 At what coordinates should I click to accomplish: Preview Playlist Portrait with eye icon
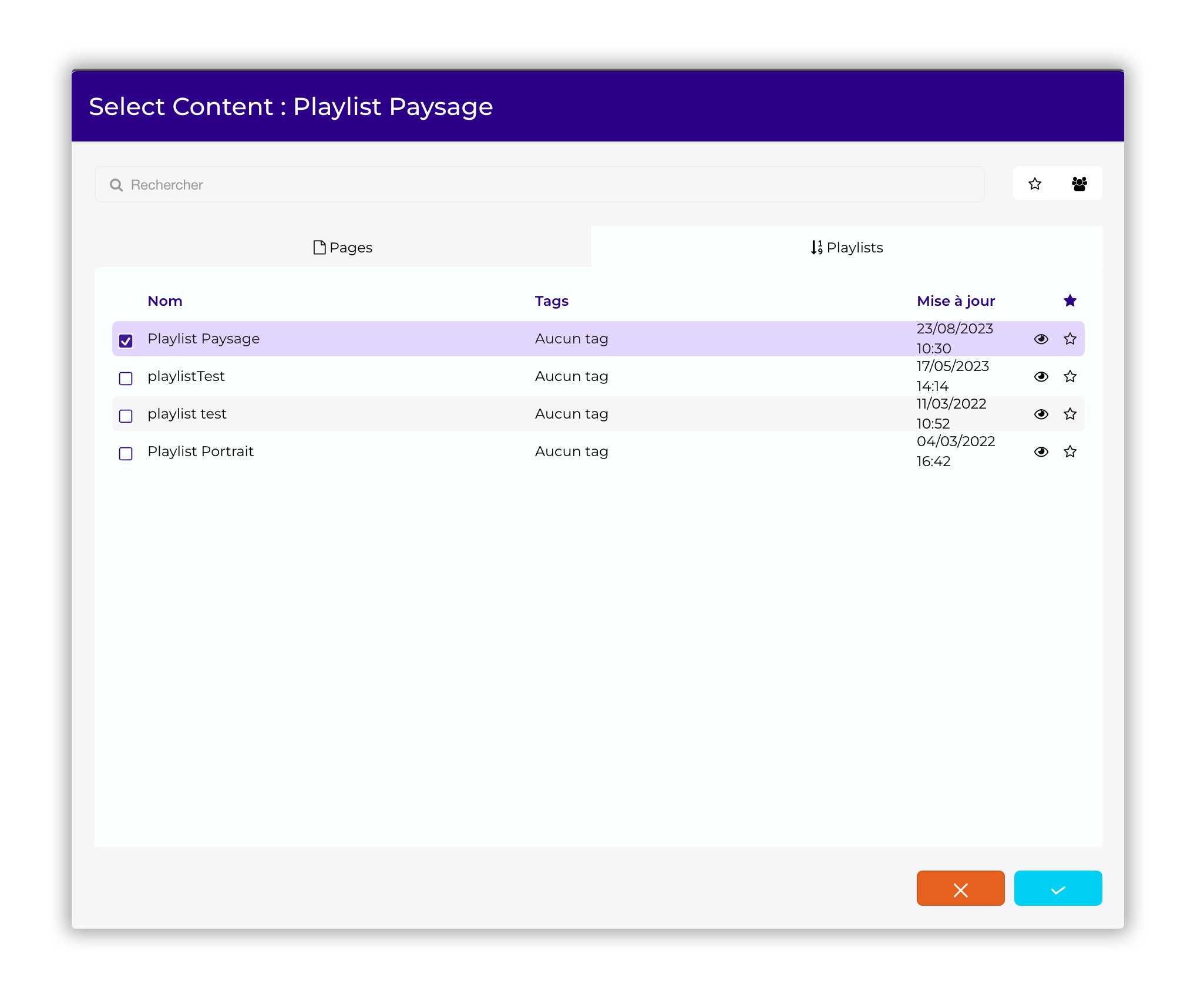coord(1041,452)
